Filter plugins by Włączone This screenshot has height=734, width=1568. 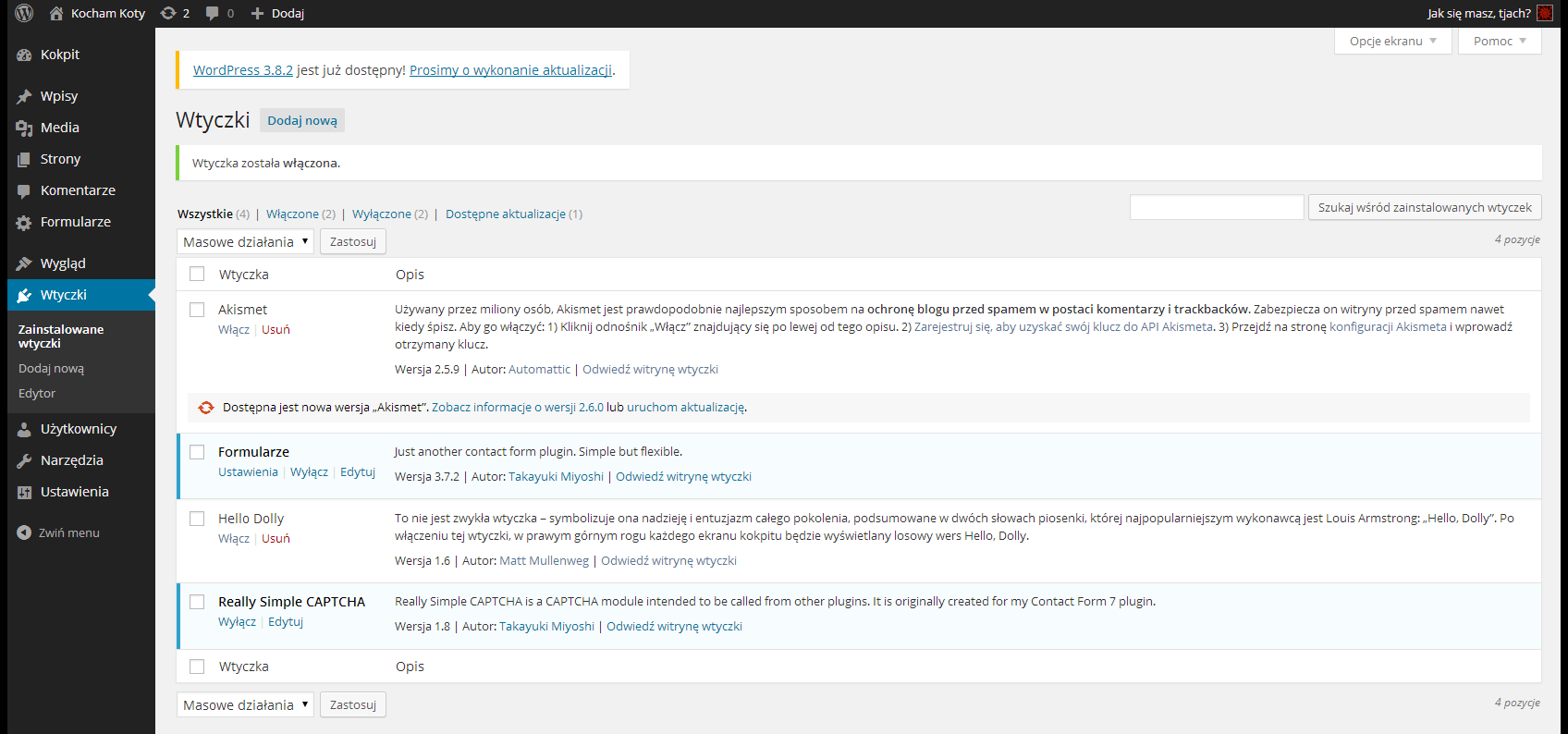point(292,214)
